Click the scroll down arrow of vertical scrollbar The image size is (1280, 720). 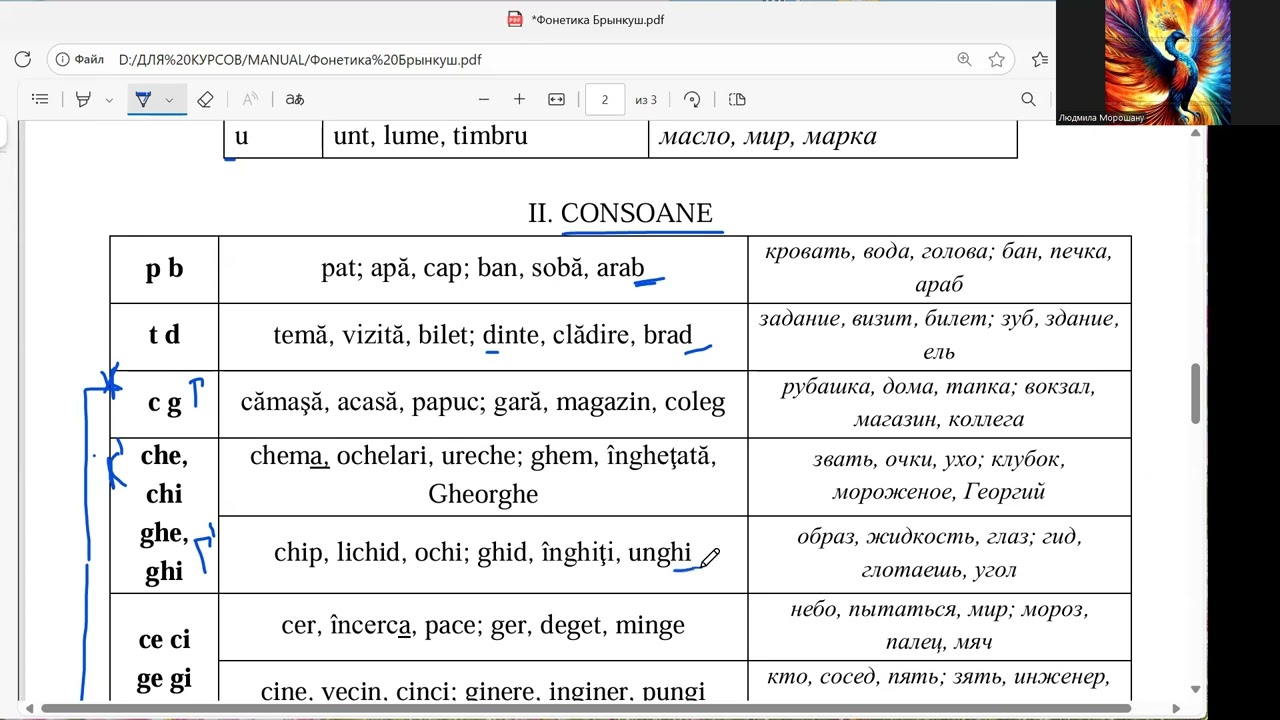coord(1196,689)
